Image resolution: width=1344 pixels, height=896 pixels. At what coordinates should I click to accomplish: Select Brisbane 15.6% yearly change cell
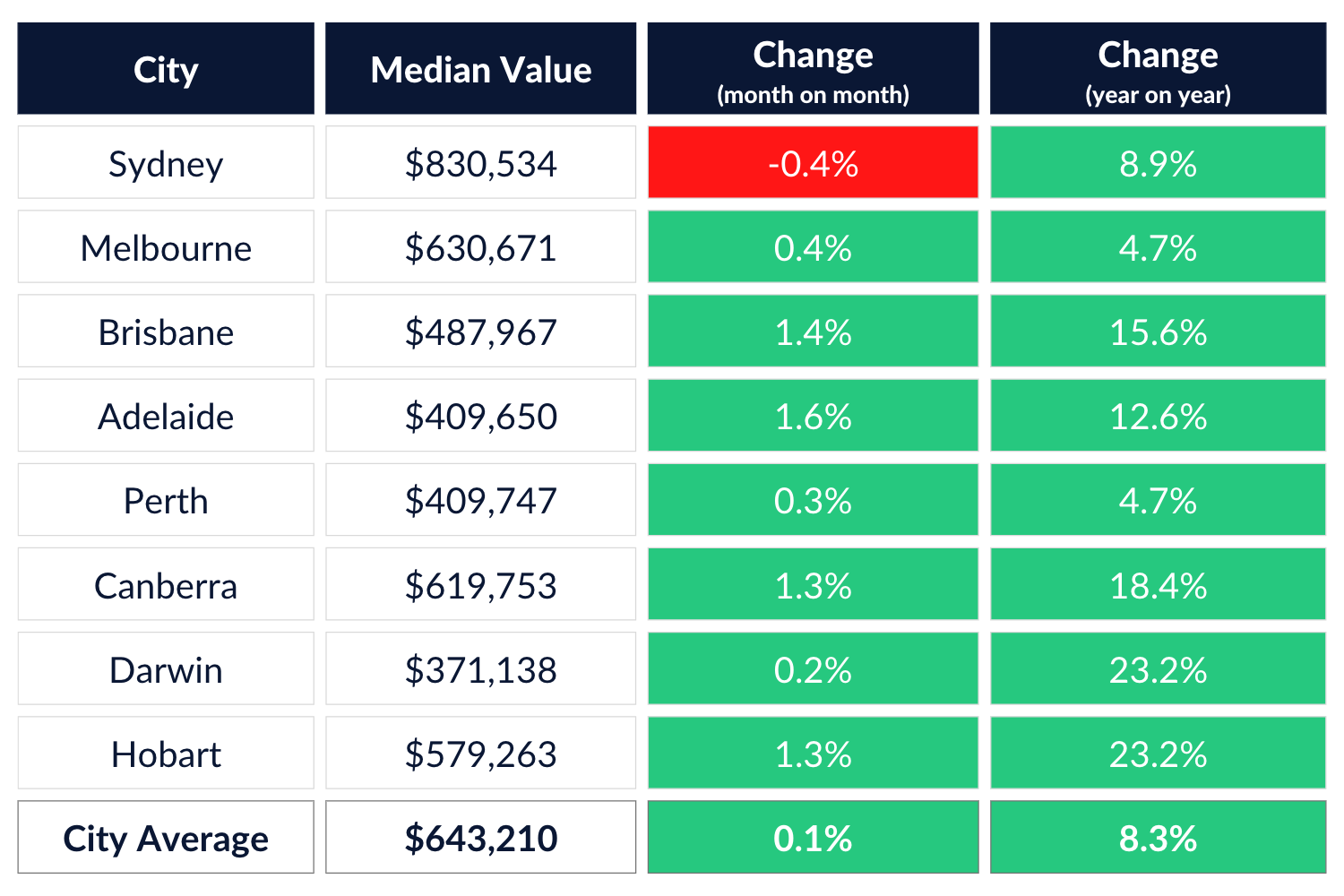pyautogui.click(x=1158, y=332)
